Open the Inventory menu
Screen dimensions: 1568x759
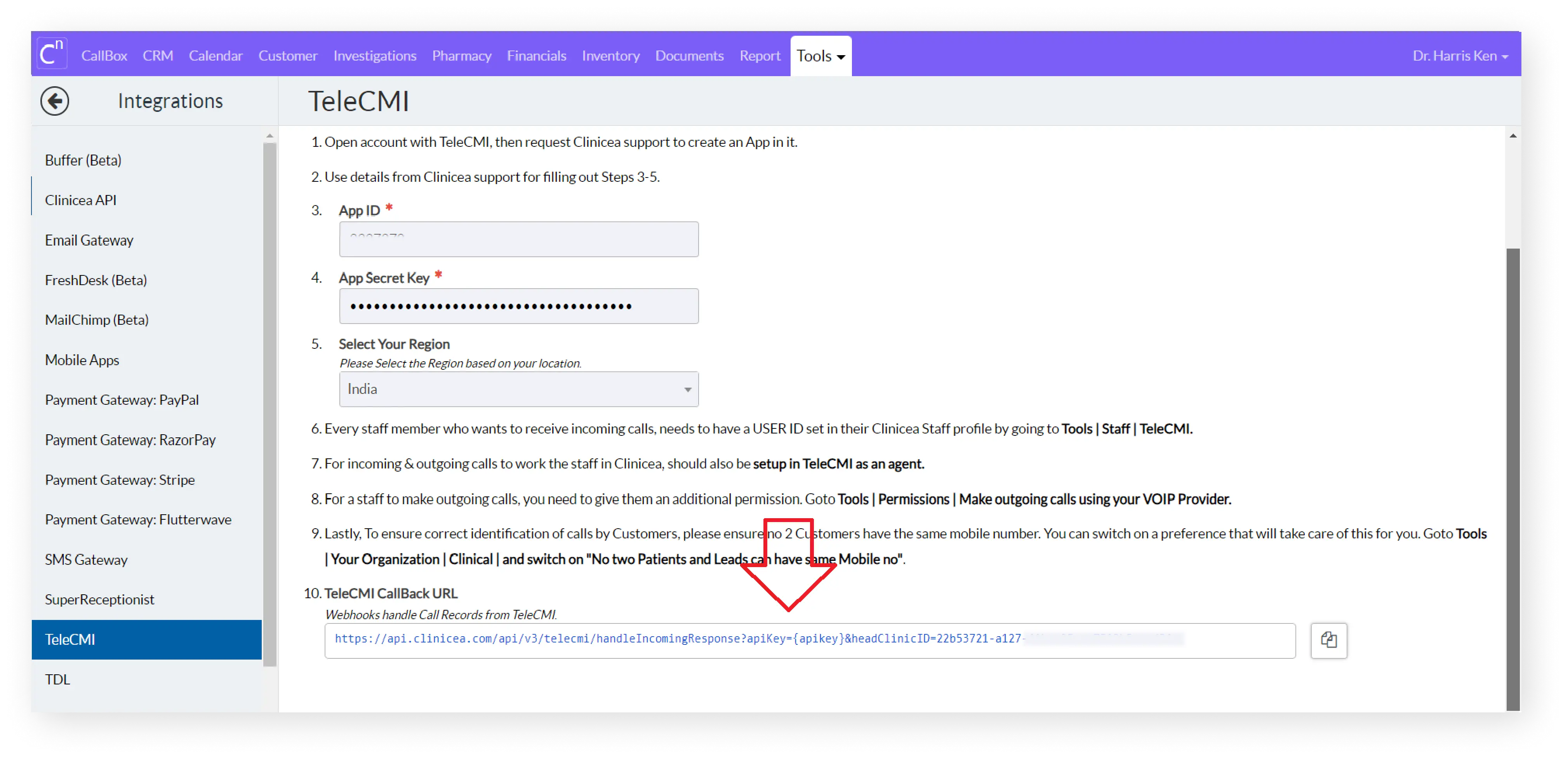click(x=610, y=56)
